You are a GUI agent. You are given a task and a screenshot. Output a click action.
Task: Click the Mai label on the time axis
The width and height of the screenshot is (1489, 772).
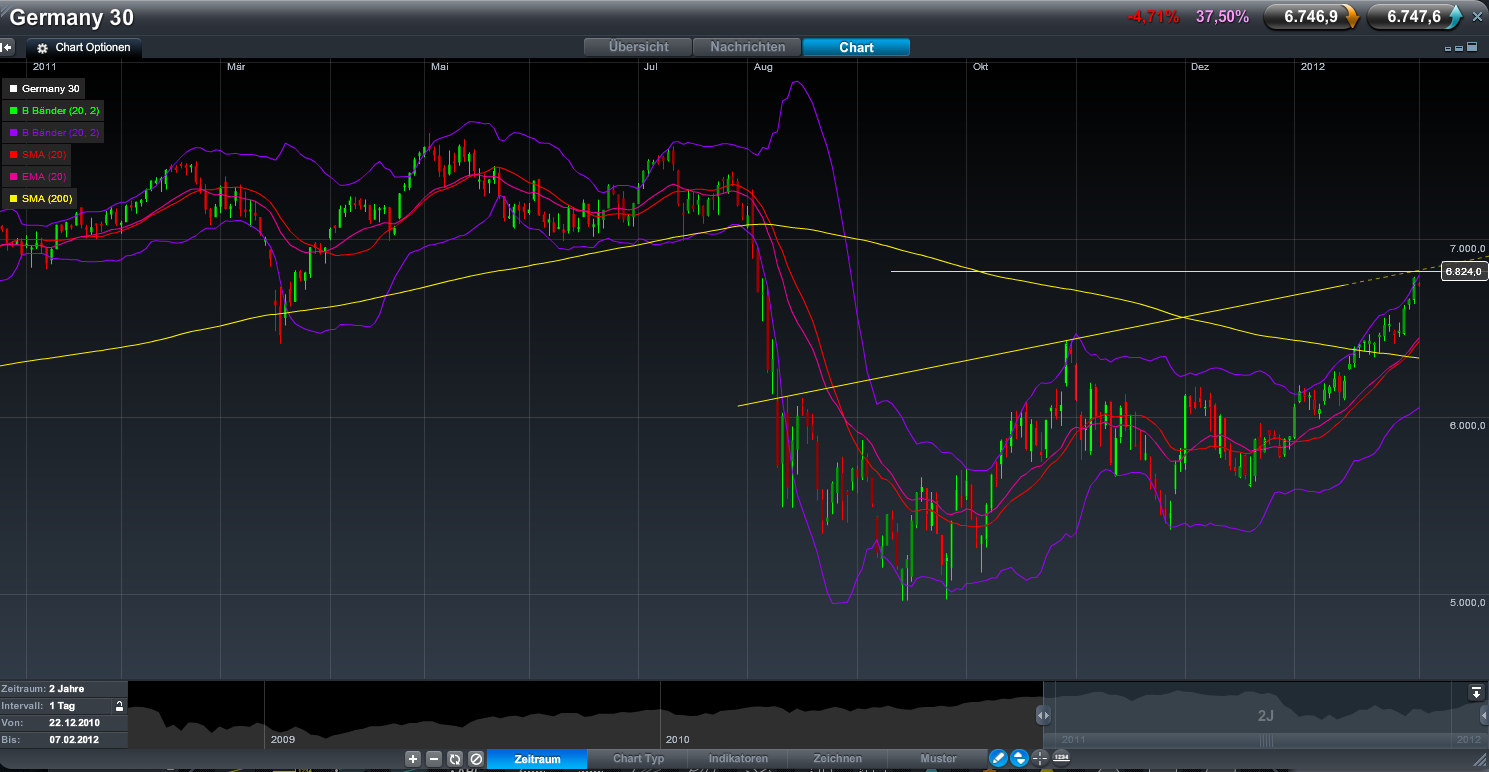pyautogui.click(x=440, y=67)
